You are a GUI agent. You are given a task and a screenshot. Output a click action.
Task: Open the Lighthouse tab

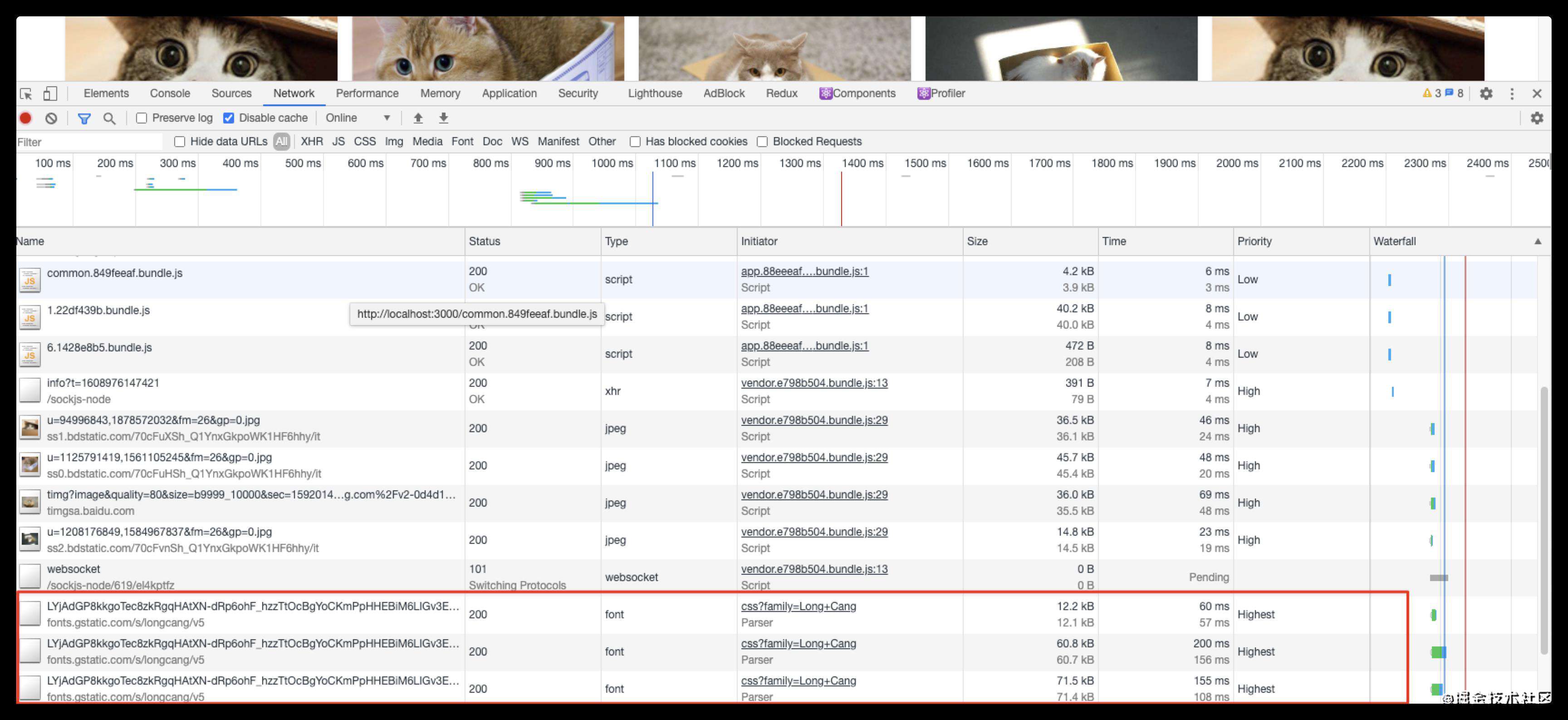click(655, 93)
